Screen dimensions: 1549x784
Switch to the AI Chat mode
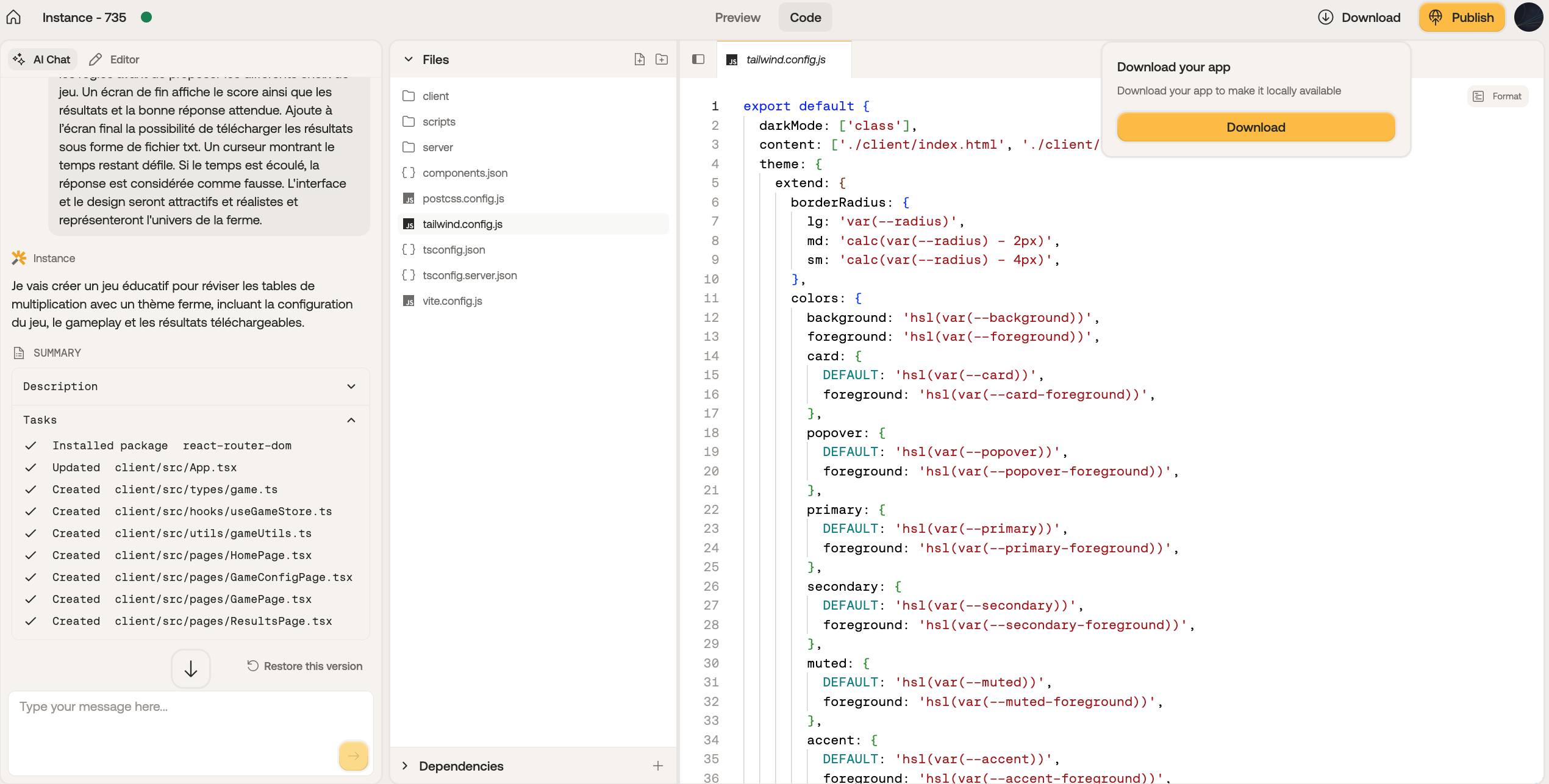[x=43, y=59]
